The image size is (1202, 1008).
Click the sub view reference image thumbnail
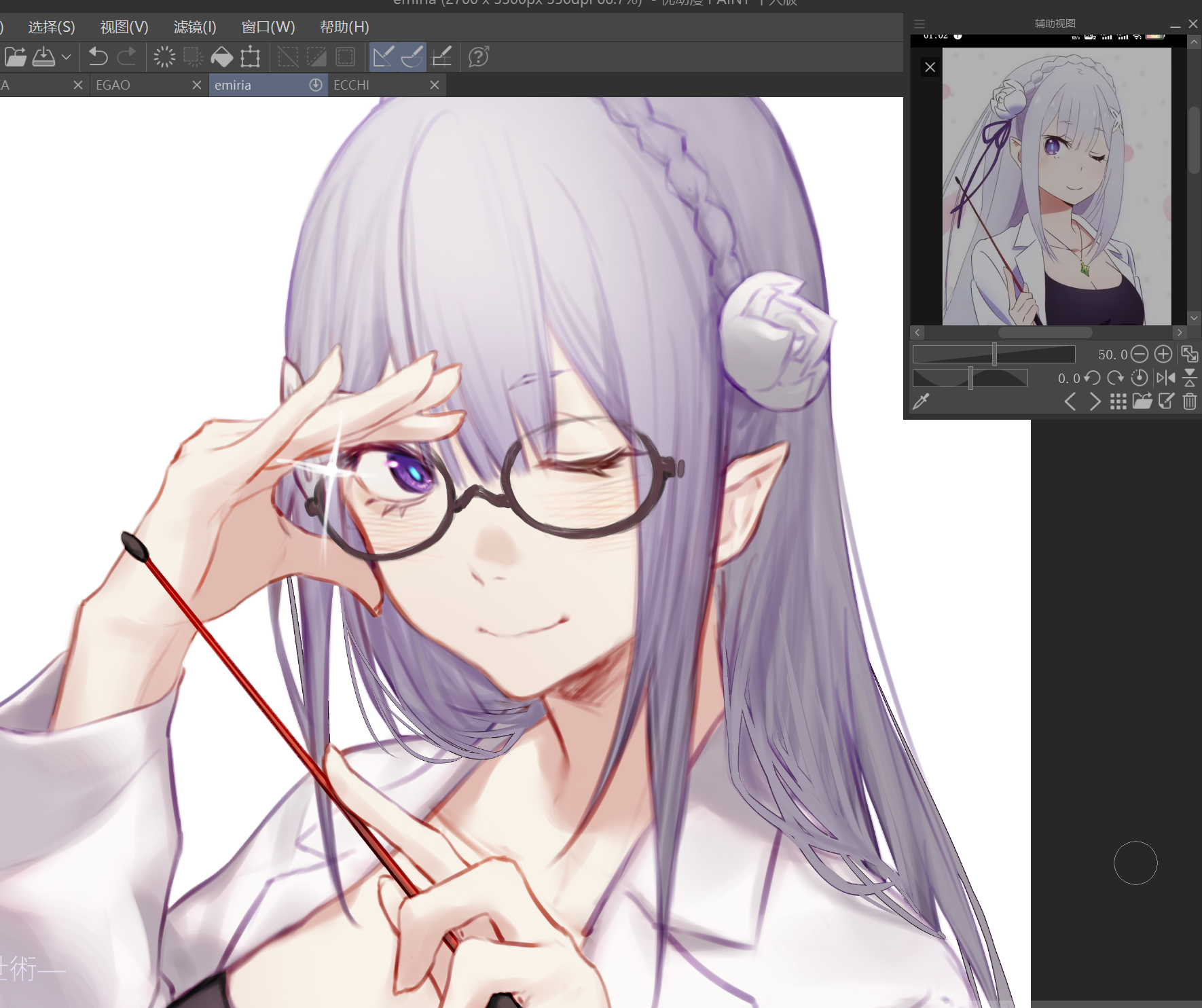(1057, 186)
